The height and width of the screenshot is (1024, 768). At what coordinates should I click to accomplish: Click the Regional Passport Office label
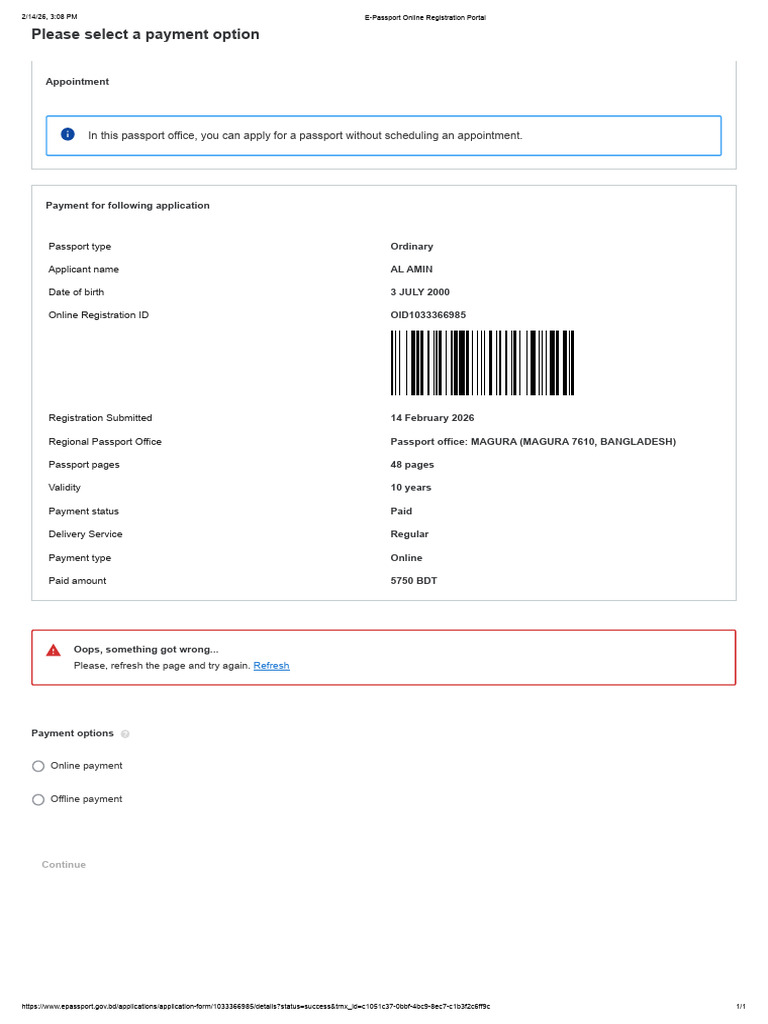coord(104,441)
